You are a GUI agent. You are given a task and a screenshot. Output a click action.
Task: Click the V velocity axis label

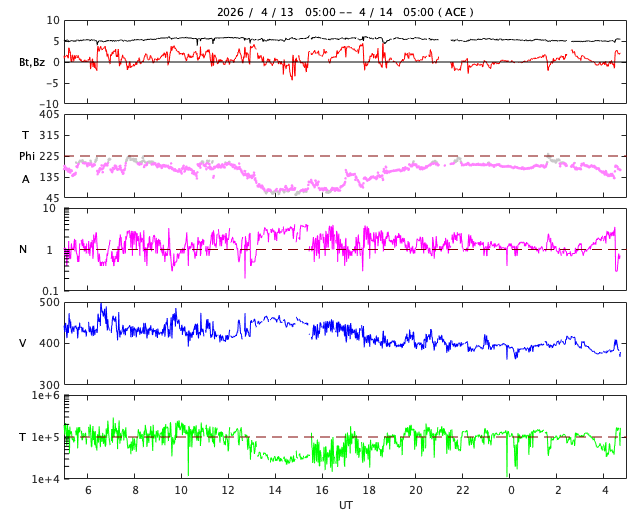point(23,343)
